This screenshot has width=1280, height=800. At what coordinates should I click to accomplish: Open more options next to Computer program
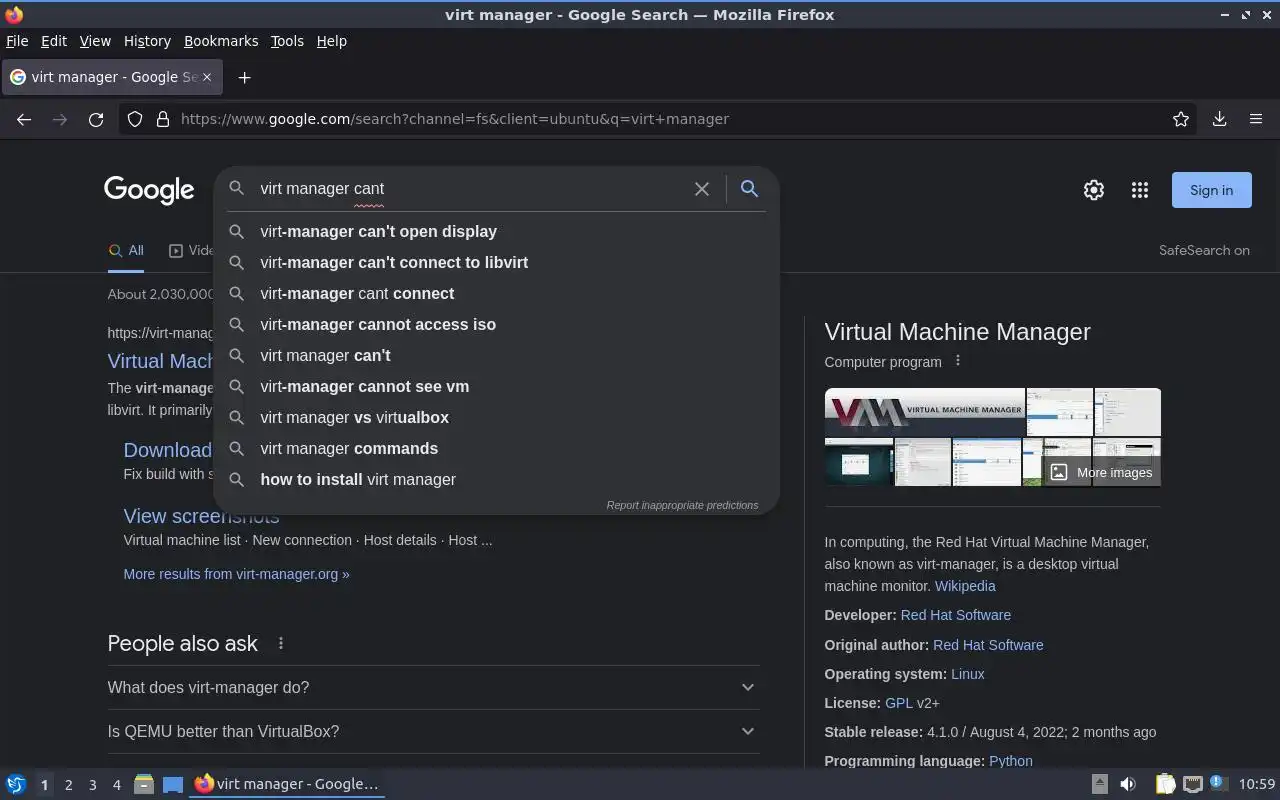(957, 361)
